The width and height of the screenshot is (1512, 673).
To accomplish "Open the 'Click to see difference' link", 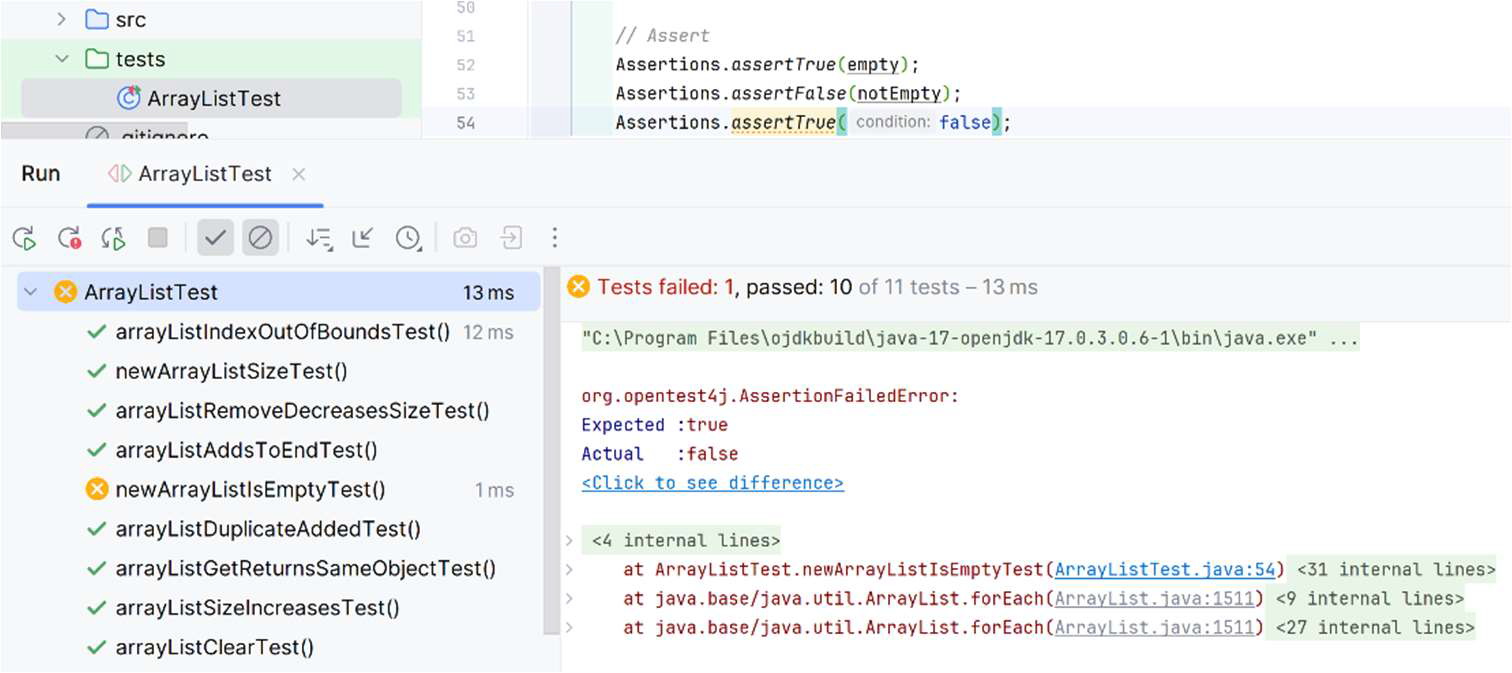I will (x=712, y=483).
